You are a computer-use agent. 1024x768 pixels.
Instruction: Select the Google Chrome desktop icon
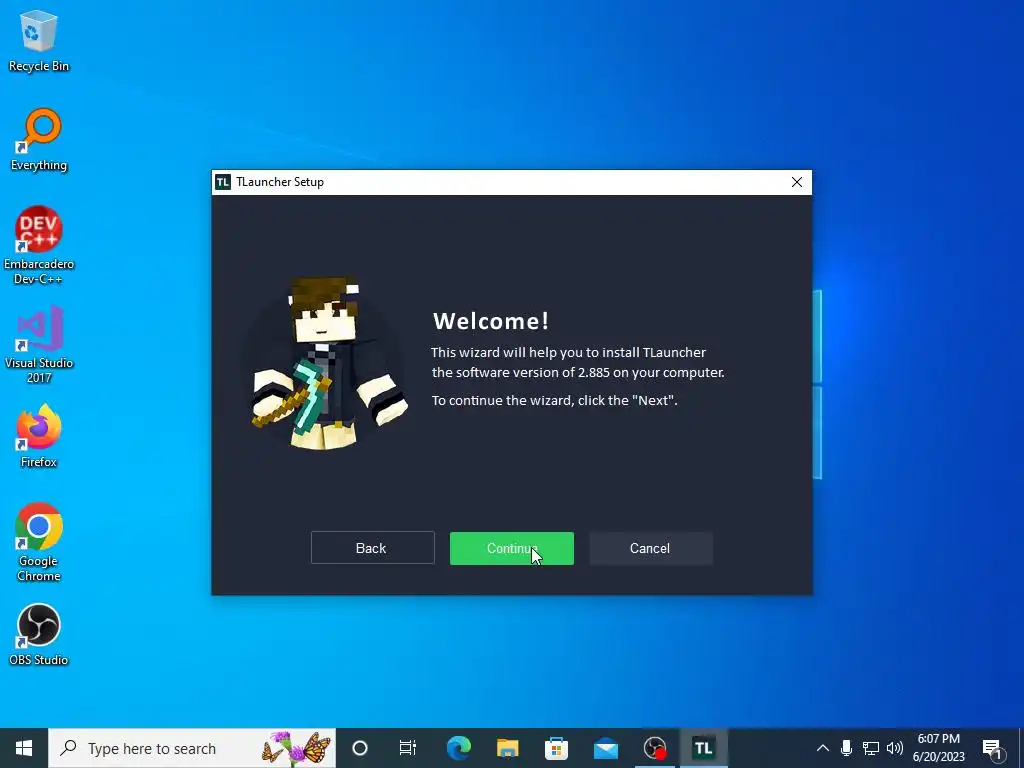(39, 542)
